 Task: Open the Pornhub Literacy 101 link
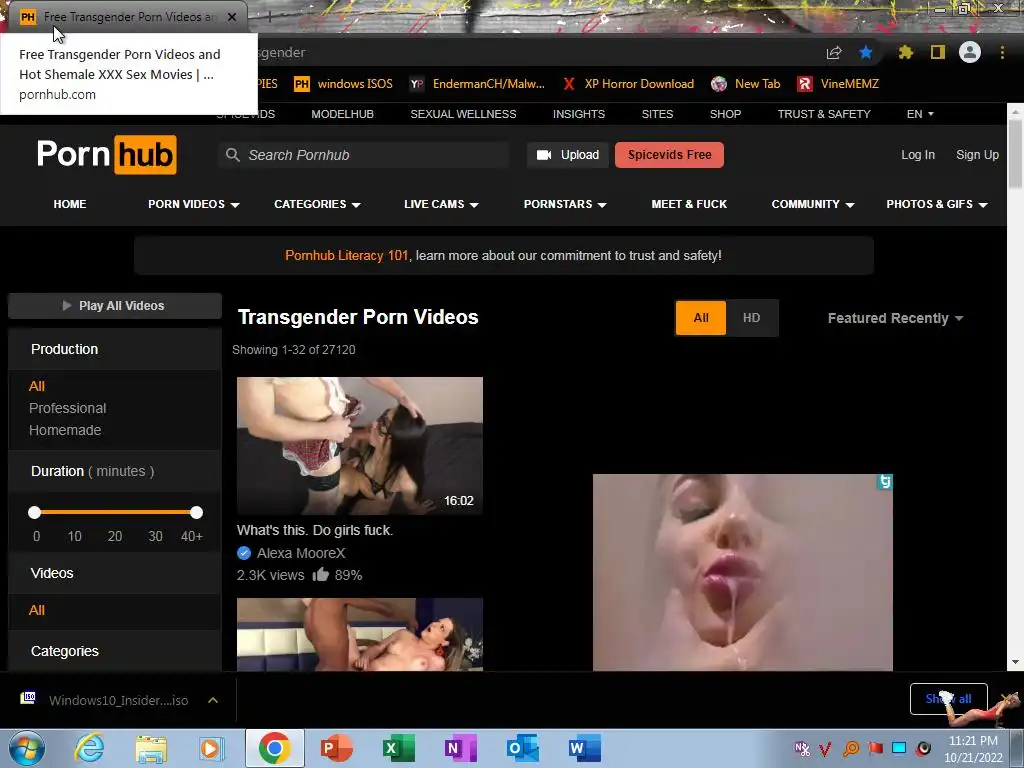(346, 255)
